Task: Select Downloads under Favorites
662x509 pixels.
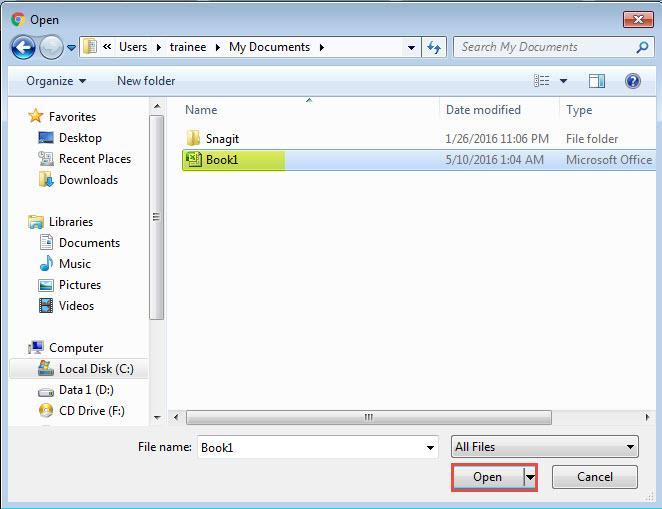Action: click(88, 180)
